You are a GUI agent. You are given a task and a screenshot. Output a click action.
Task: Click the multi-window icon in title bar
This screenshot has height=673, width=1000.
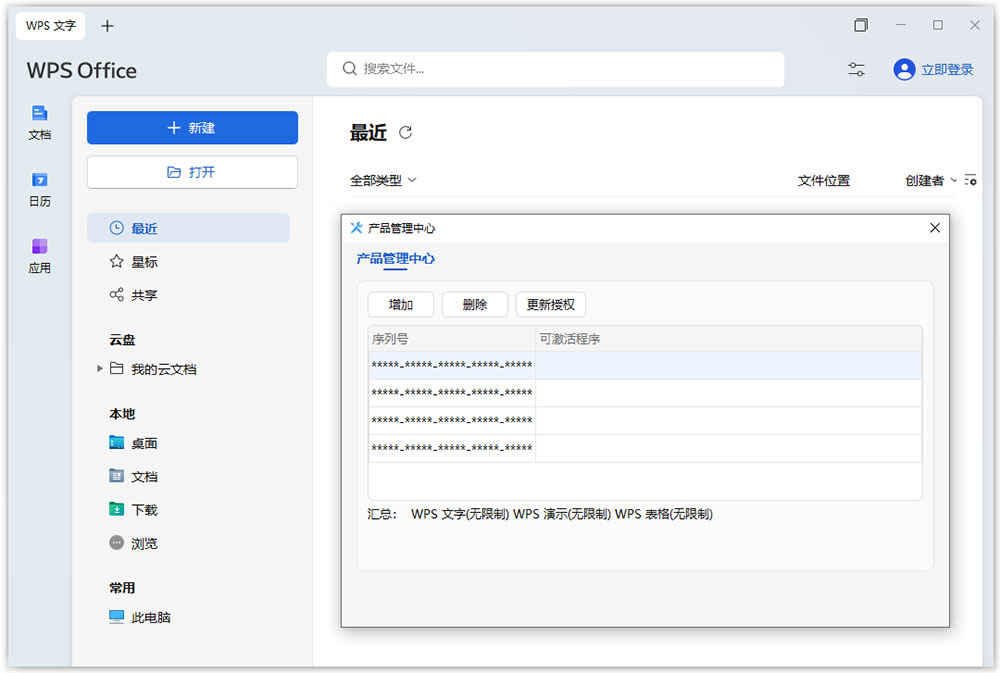(860, 25)
